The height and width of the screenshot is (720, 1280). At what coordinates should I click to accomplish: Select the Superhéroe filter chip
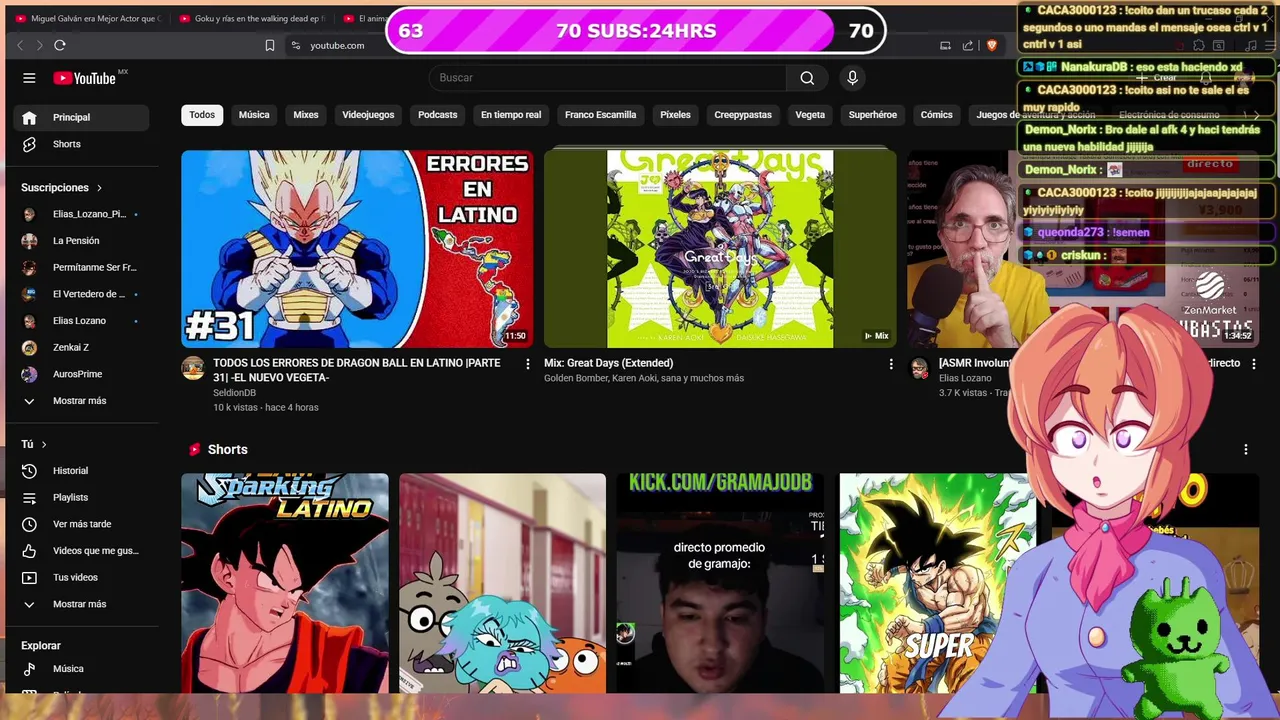click(x=873, y=115)
